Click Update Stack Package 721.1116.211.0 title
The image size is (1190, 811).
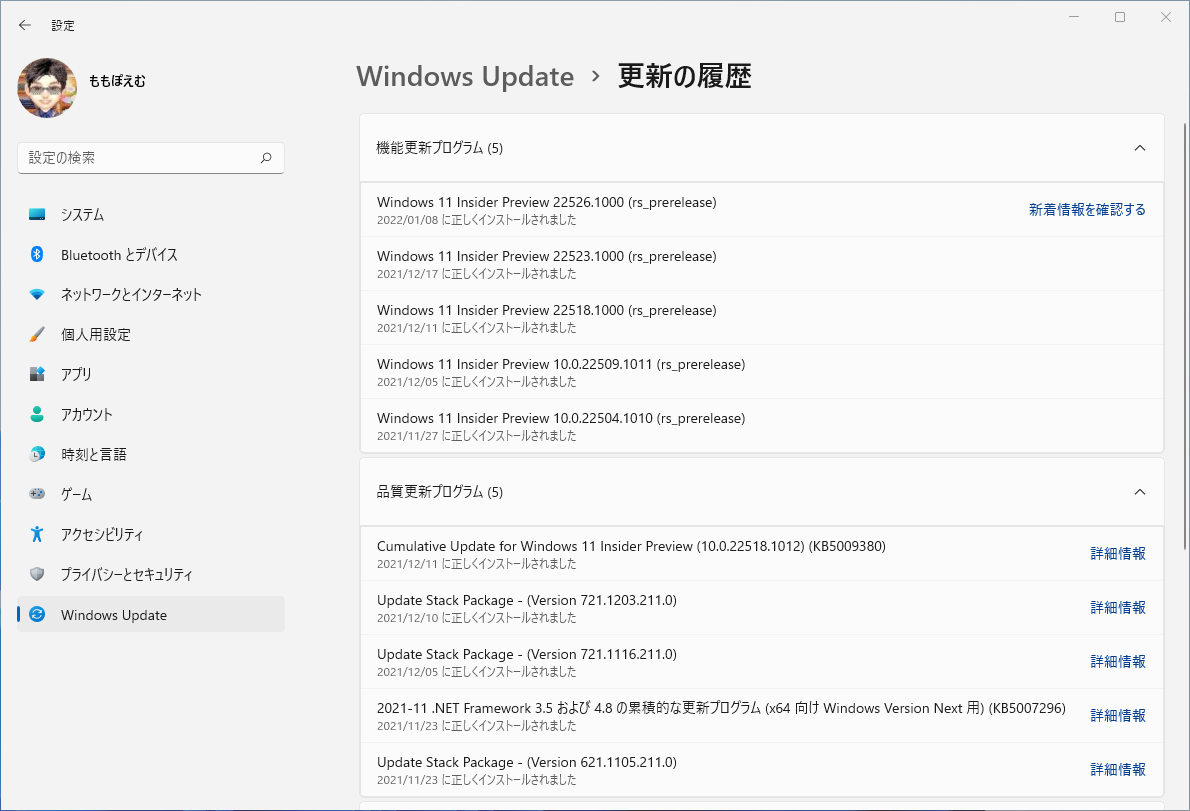click(527, 654)
